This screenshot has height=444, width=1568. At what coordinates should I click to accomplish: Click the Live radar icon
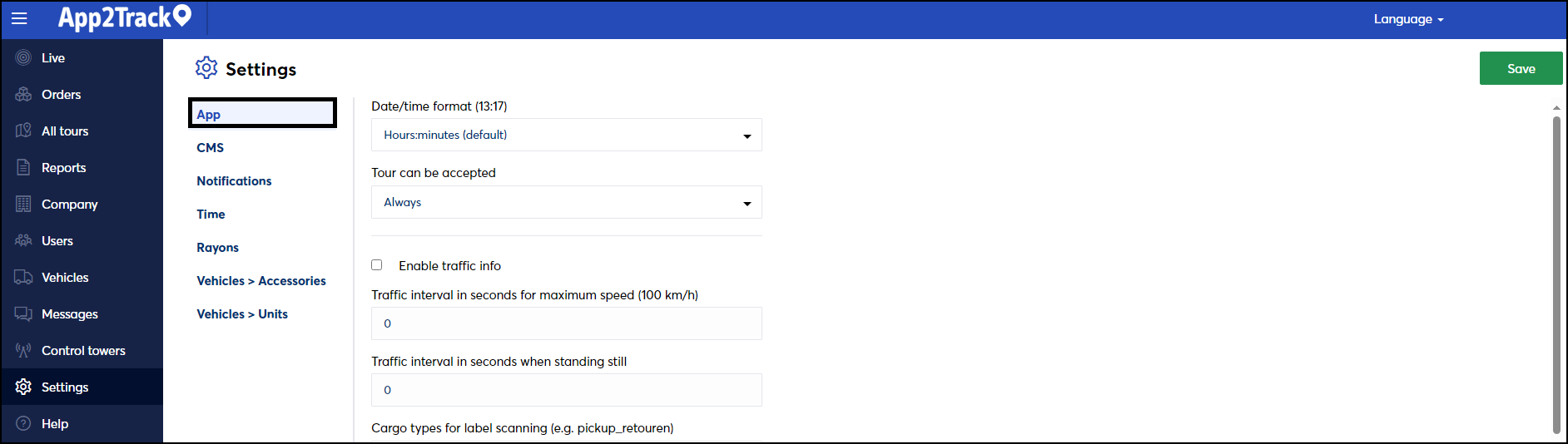click(23, 57)
